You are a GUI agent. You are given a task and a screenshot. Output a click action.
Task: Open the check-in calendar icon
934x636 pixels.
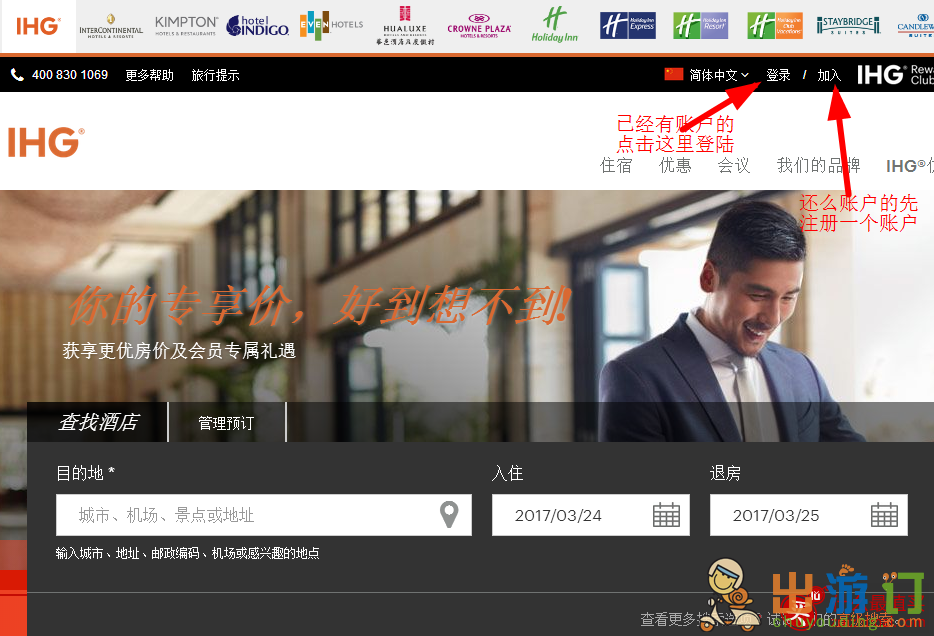[666, 515]
